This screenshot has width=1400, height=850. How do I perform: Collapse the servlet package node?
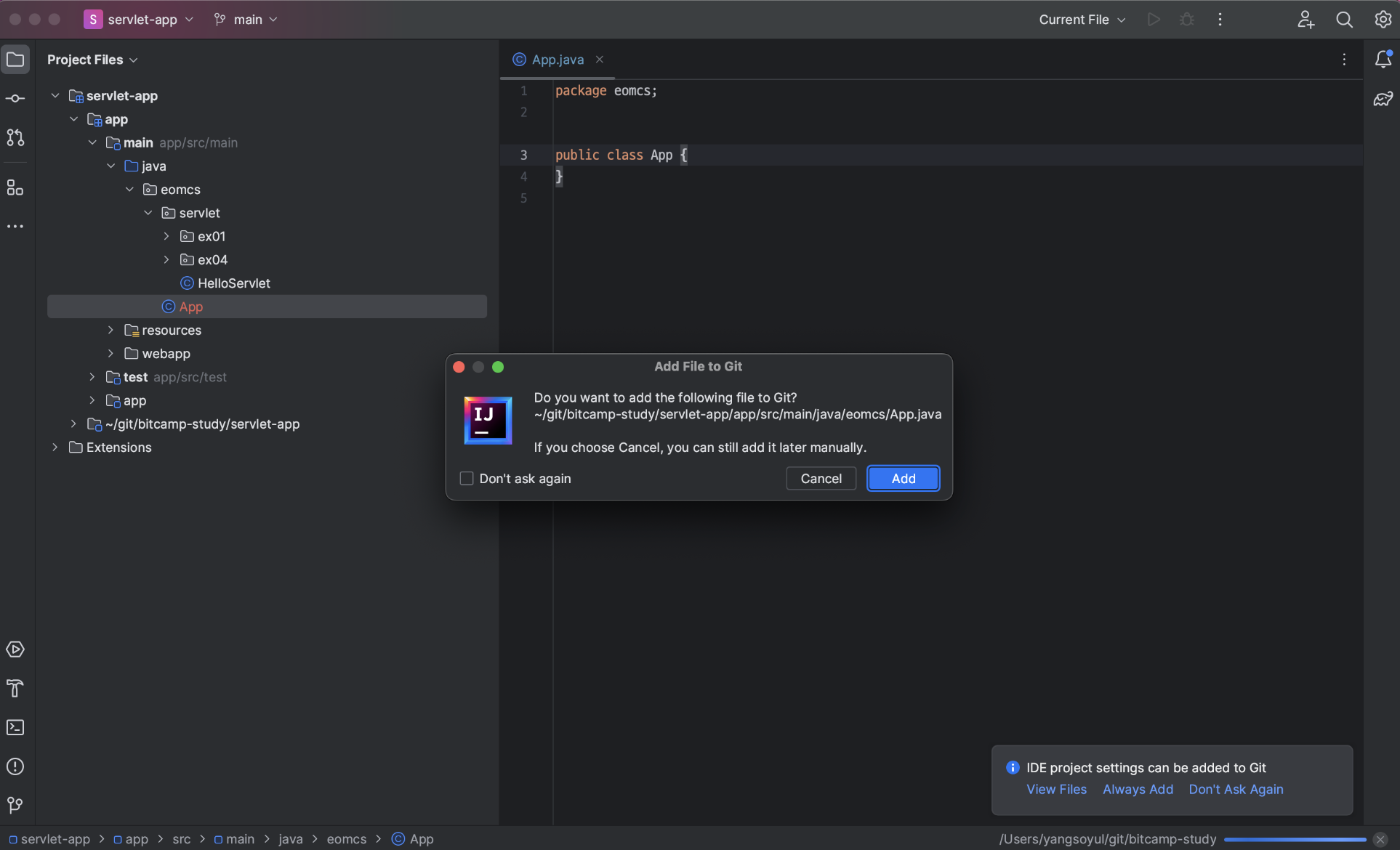tap(148, 213)
